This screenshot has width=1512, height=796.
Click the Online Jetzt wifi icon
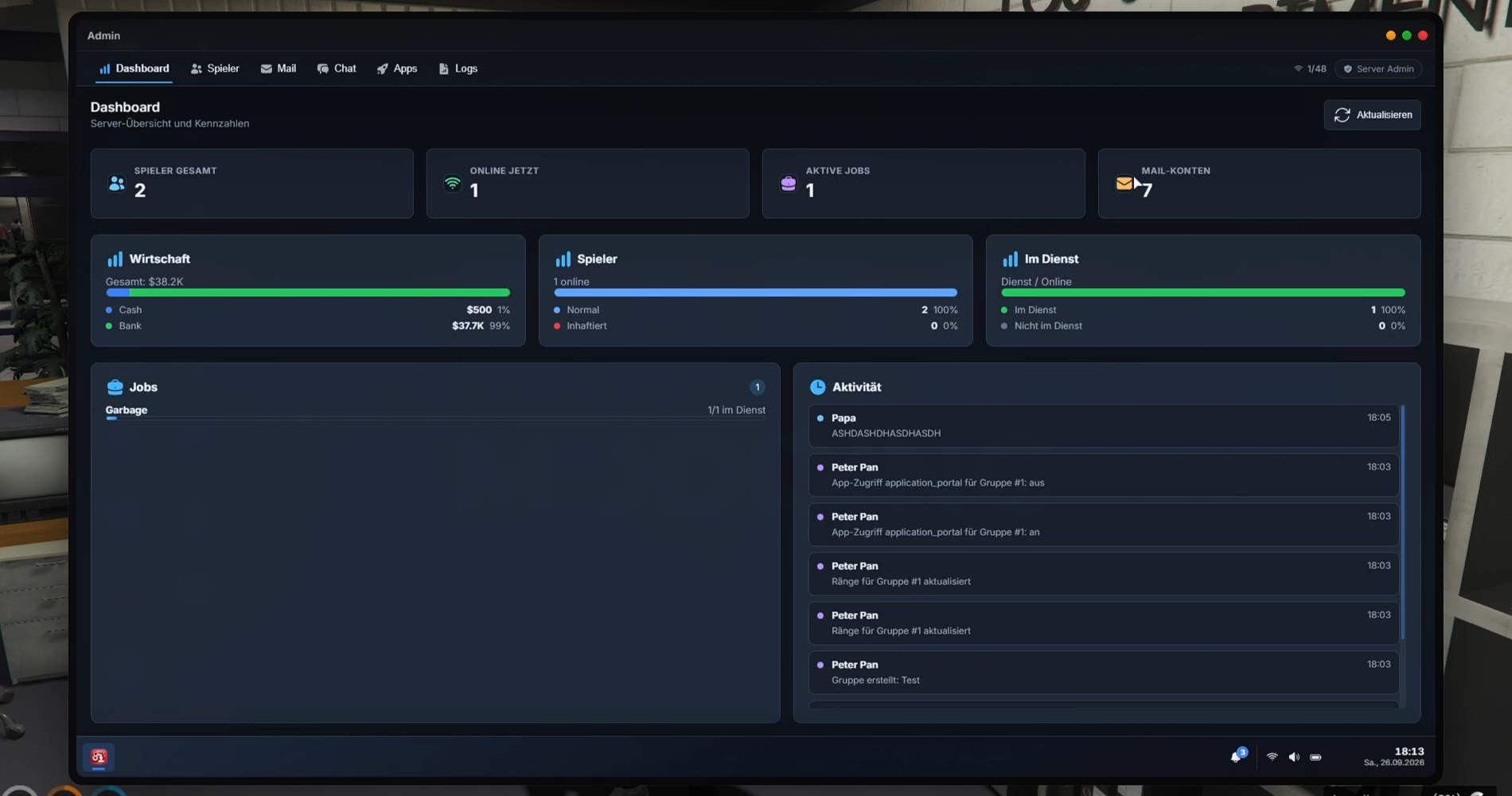click(x=453, y=184)
